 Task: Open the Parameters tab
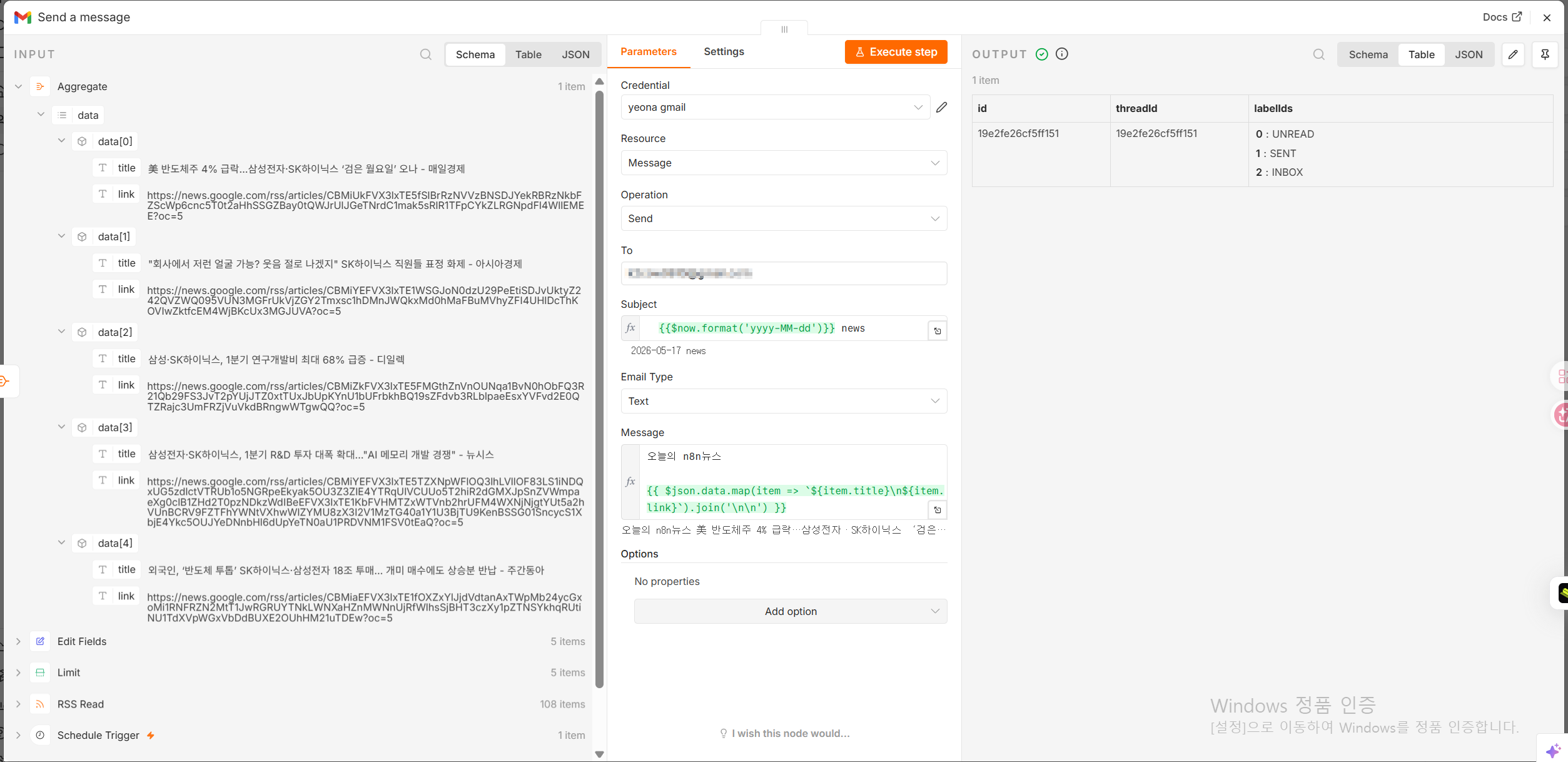click(648, 51)
